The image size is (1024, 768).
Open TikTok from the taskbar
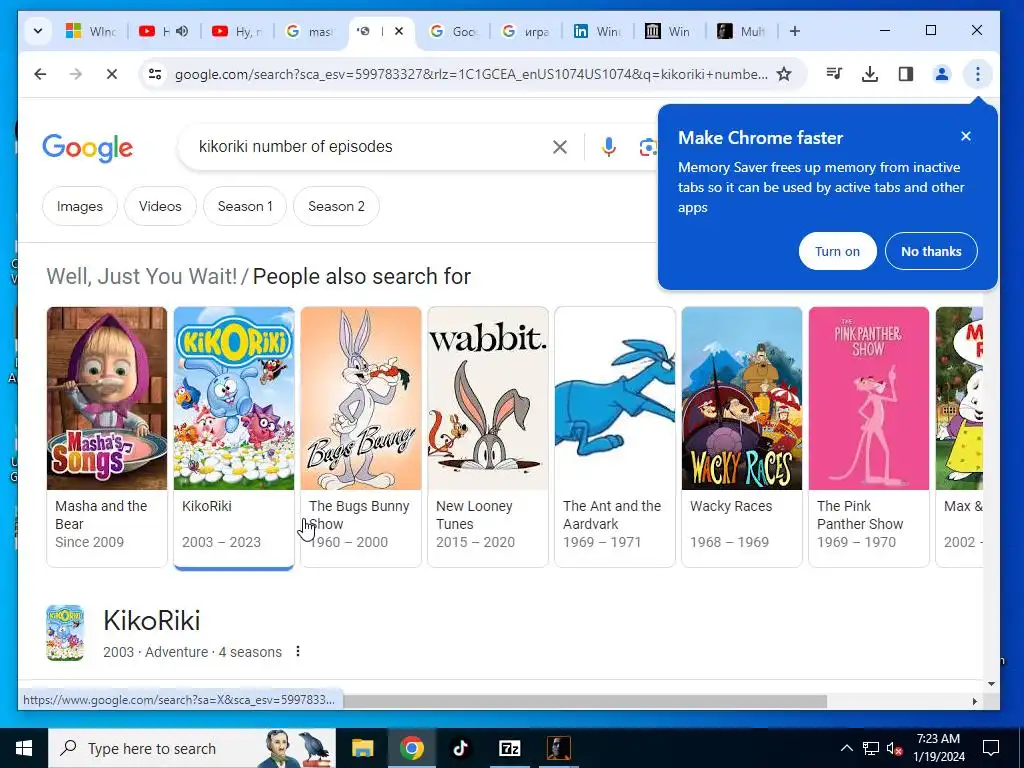460,748
